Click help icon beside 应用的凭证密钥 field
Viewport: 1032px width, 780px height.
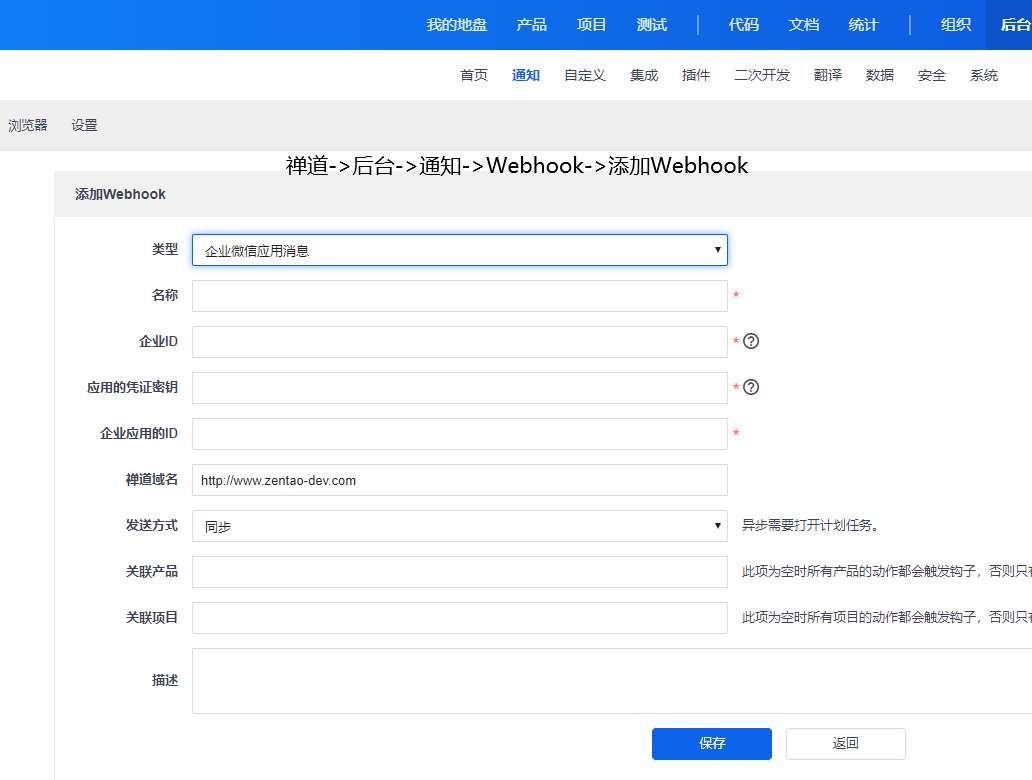pos(751,387)
